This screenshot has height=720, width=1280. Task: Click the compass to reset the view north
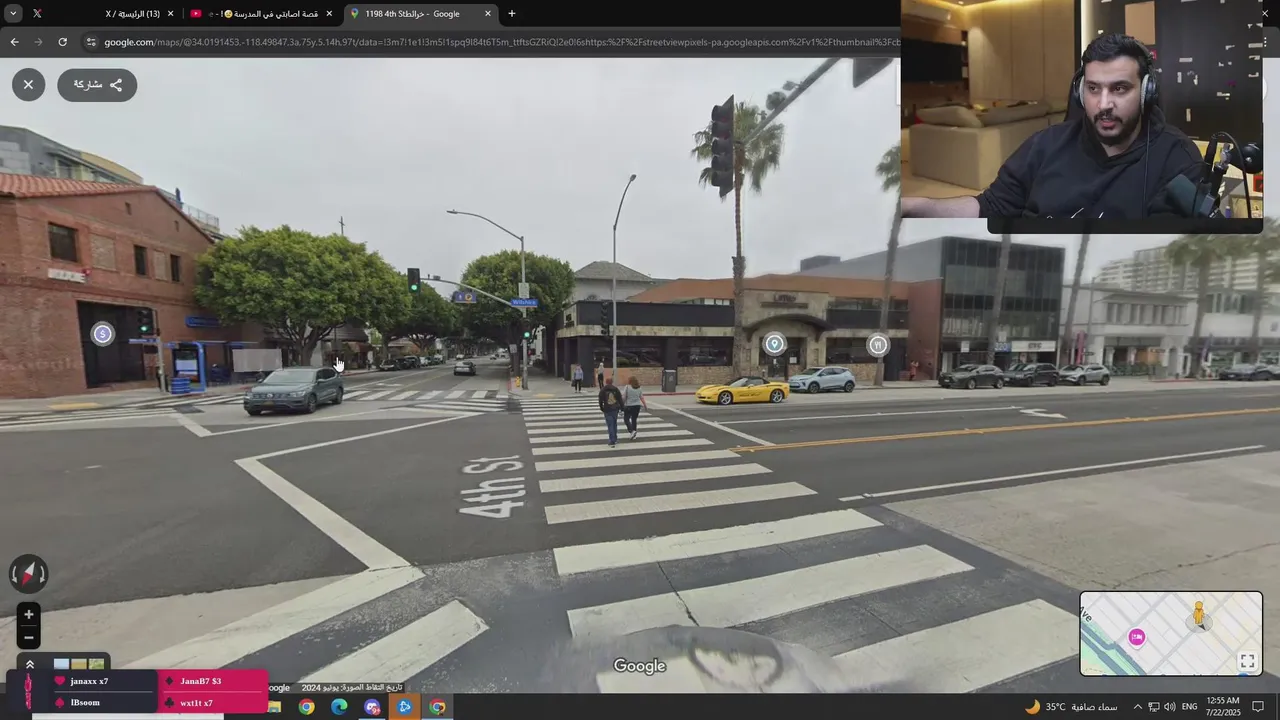pyautogui.click(x=28, y=573)
